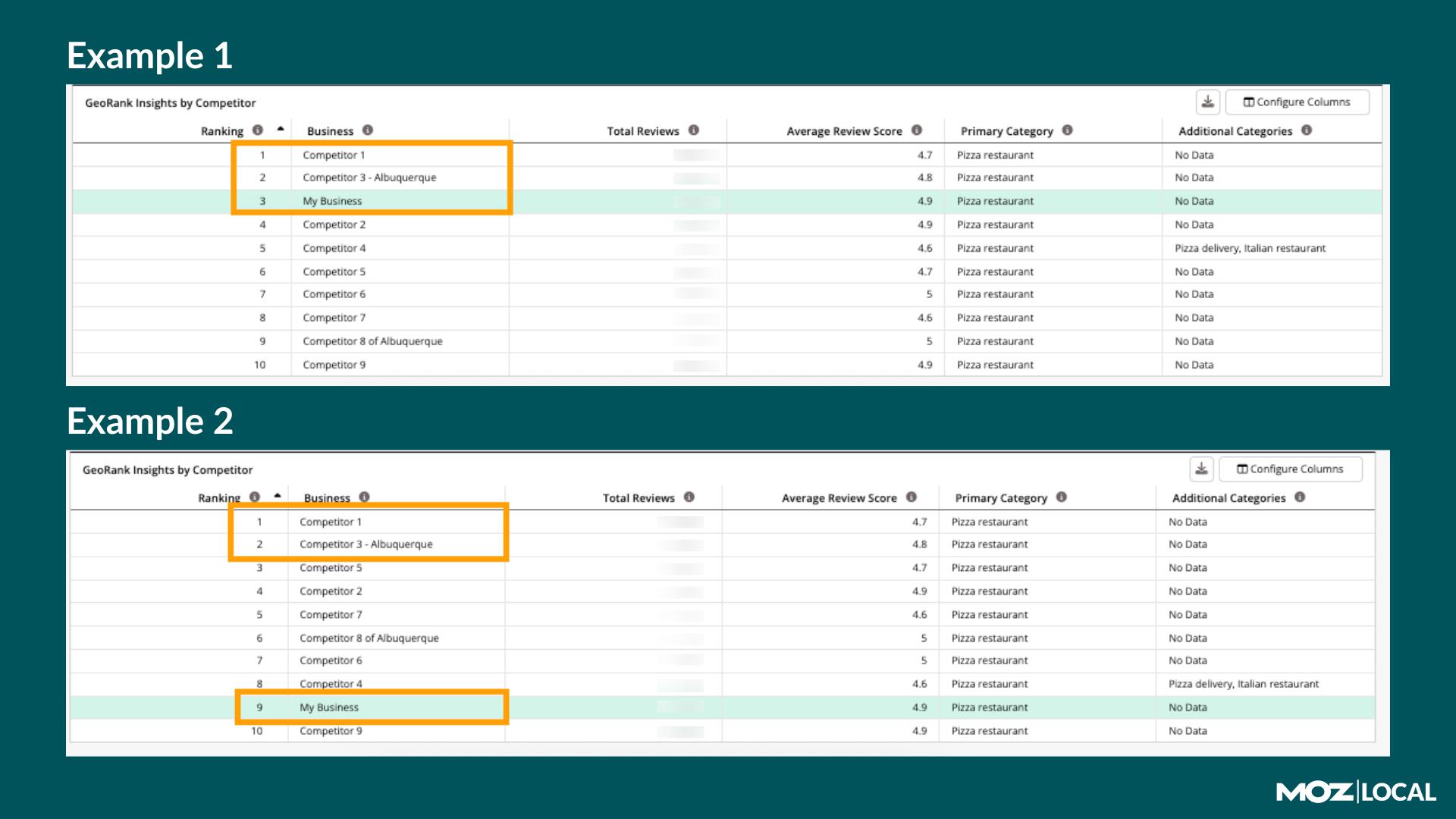The image size is (1456, 819).
Task: Open Configure Columns in Example 1
Action: click(1298, 101)
